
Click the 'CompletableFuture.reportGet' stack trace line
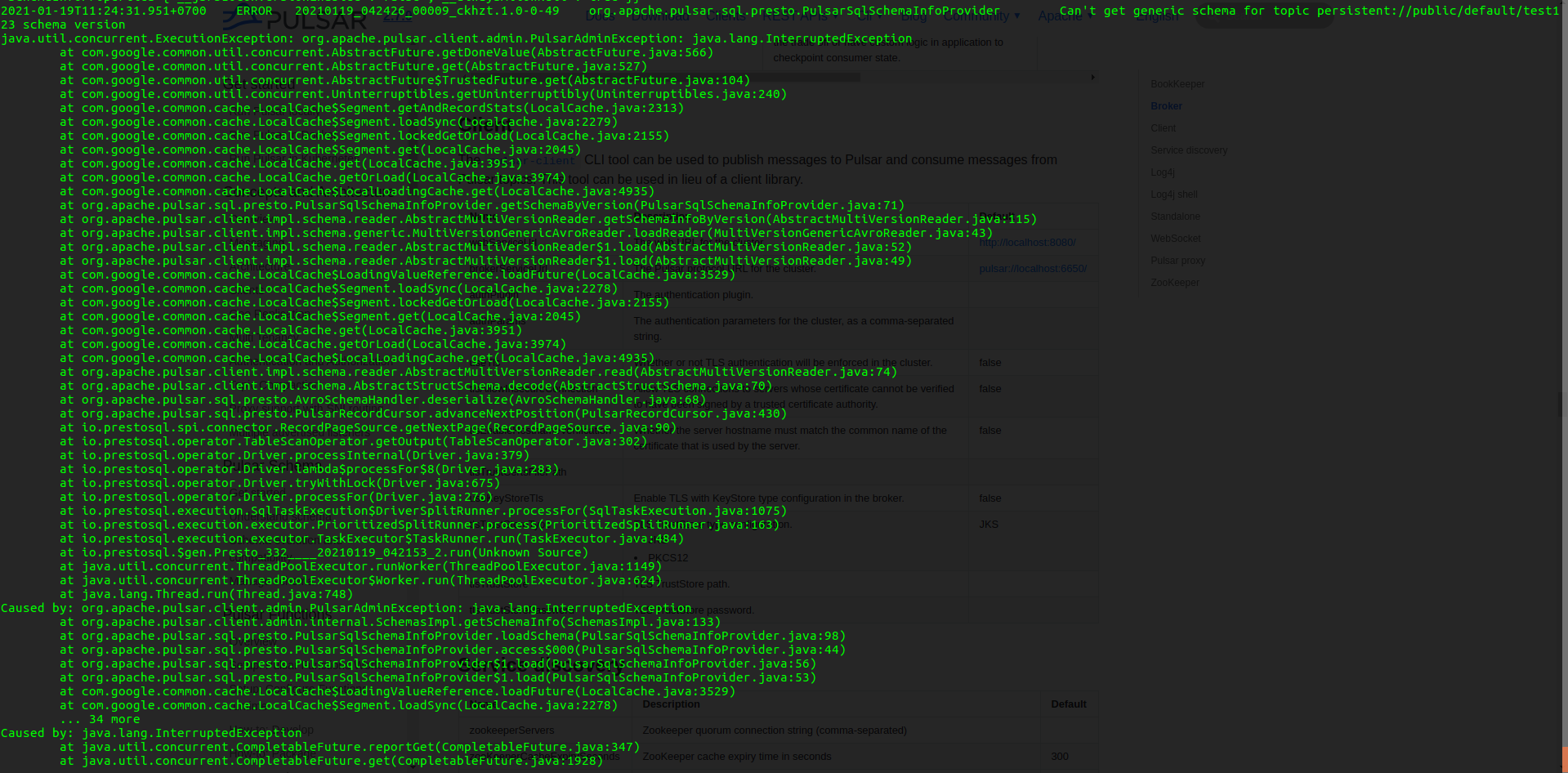[350, 747]
